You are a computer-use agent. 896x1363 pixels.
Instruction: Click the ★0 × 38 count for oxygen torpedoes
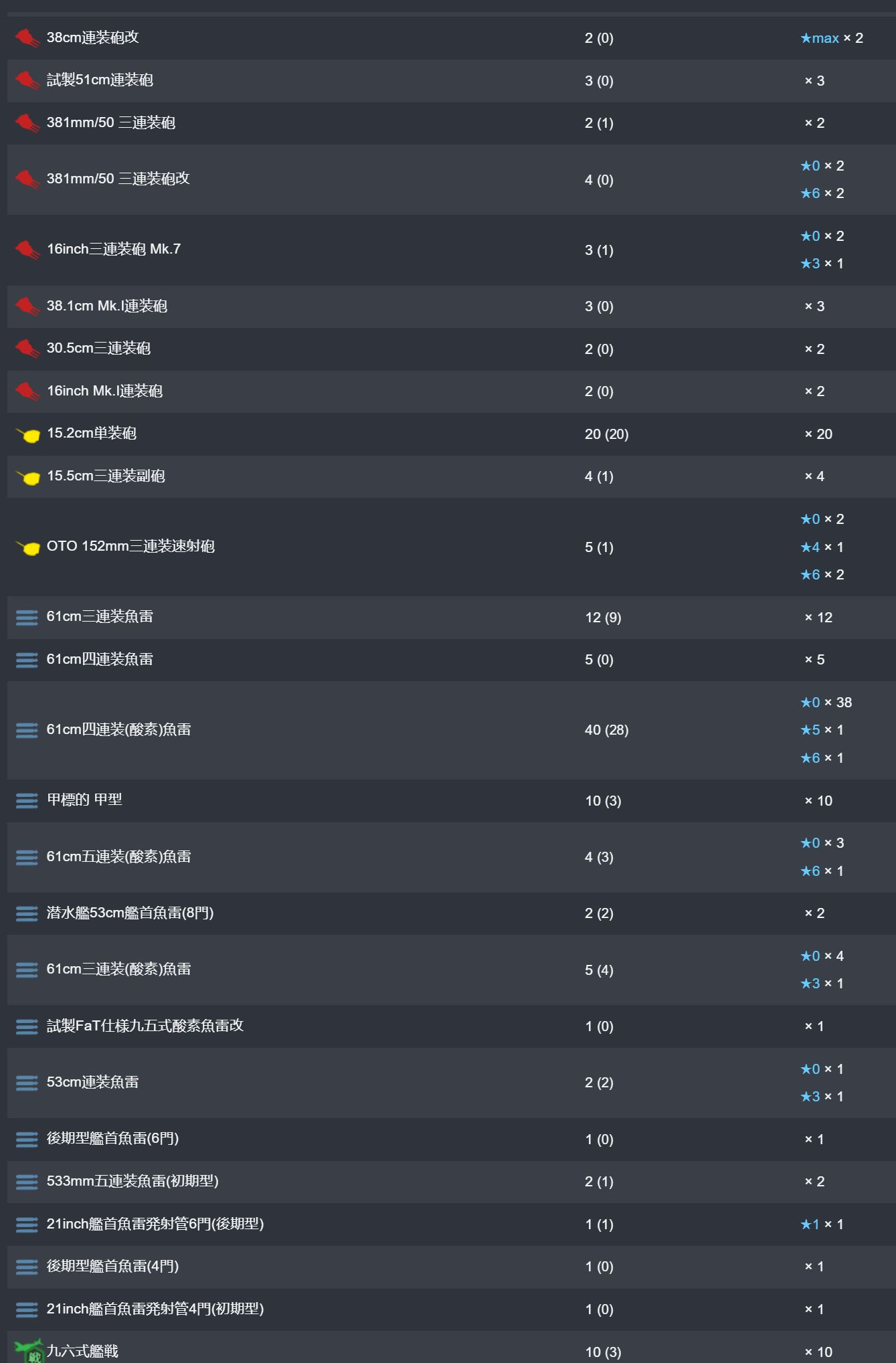click(x=826, y=703)
